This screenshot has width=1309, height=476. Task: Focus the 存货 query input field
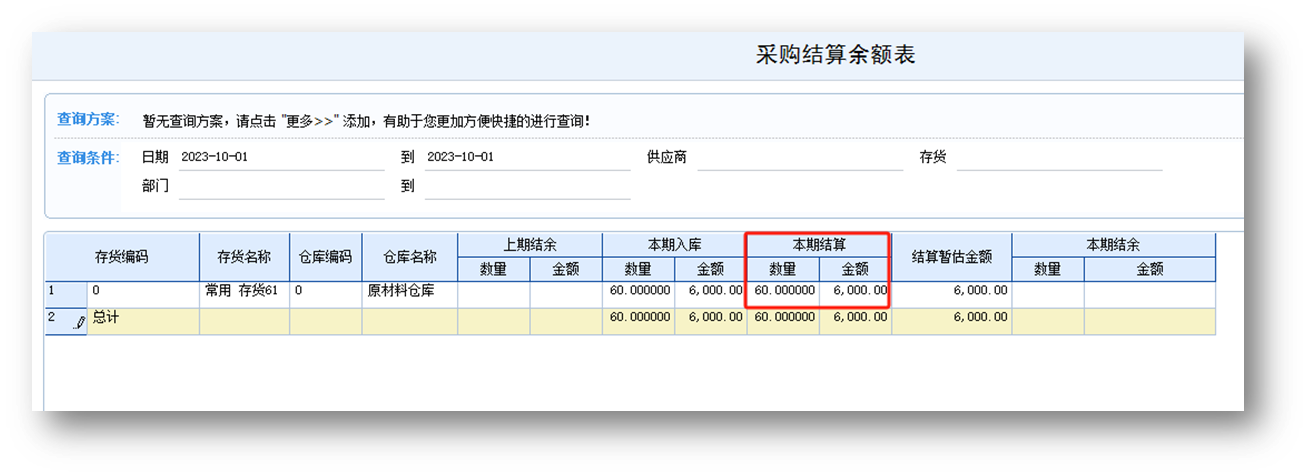click(x=1059, y=158)
